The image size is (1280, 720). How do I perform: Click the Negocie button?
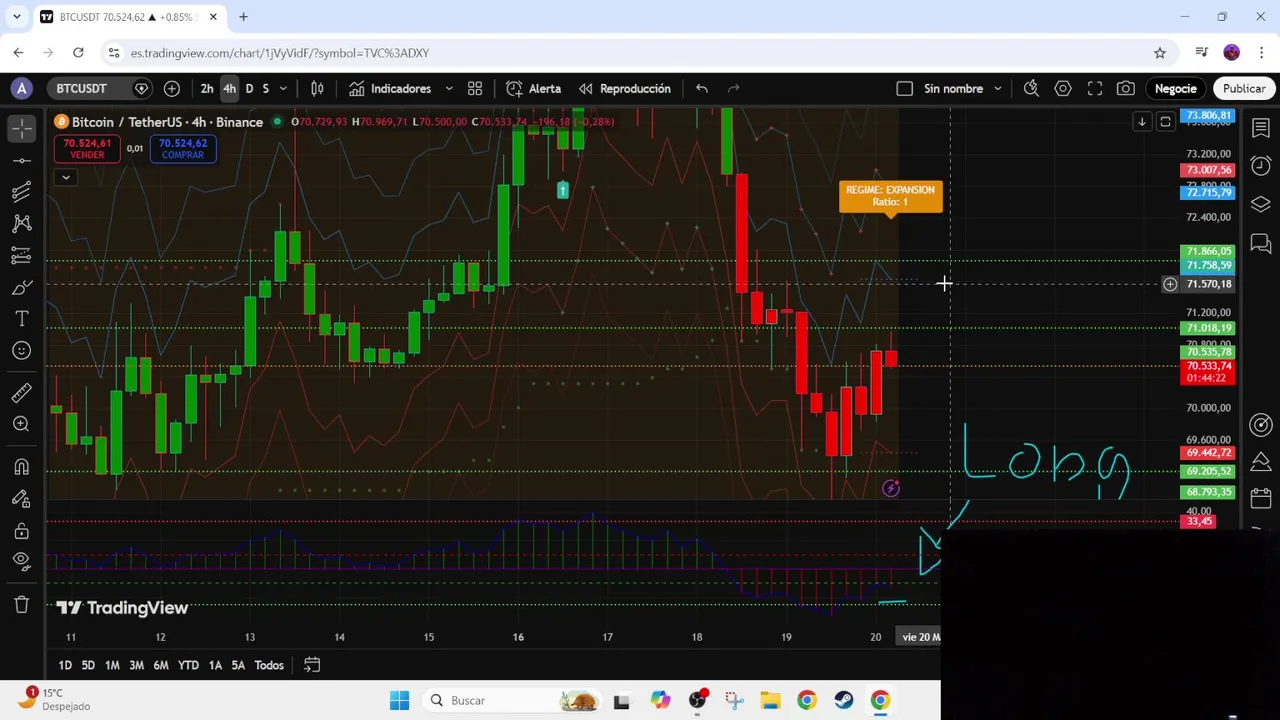click(x=1176, y=89)
